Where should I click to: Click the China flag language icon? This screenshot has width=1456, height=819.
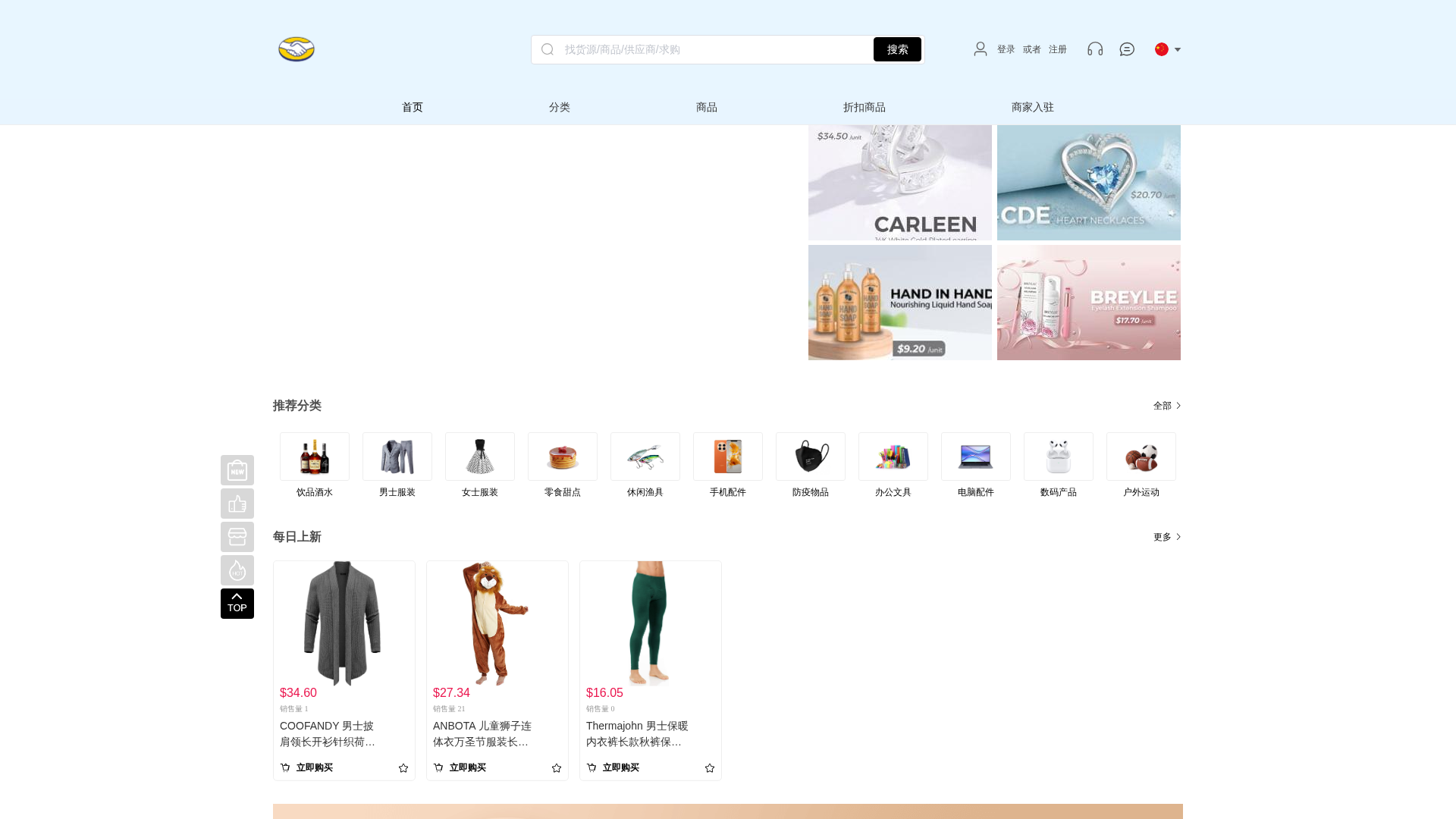[x=1162, y=49]
